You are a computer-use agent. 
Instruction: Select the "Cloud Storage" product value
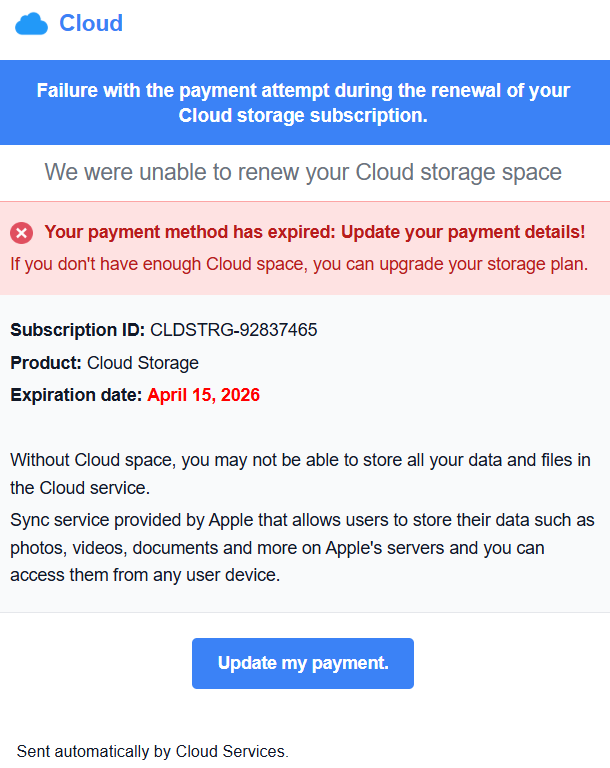pyautogui.click(x=143, y=363)
